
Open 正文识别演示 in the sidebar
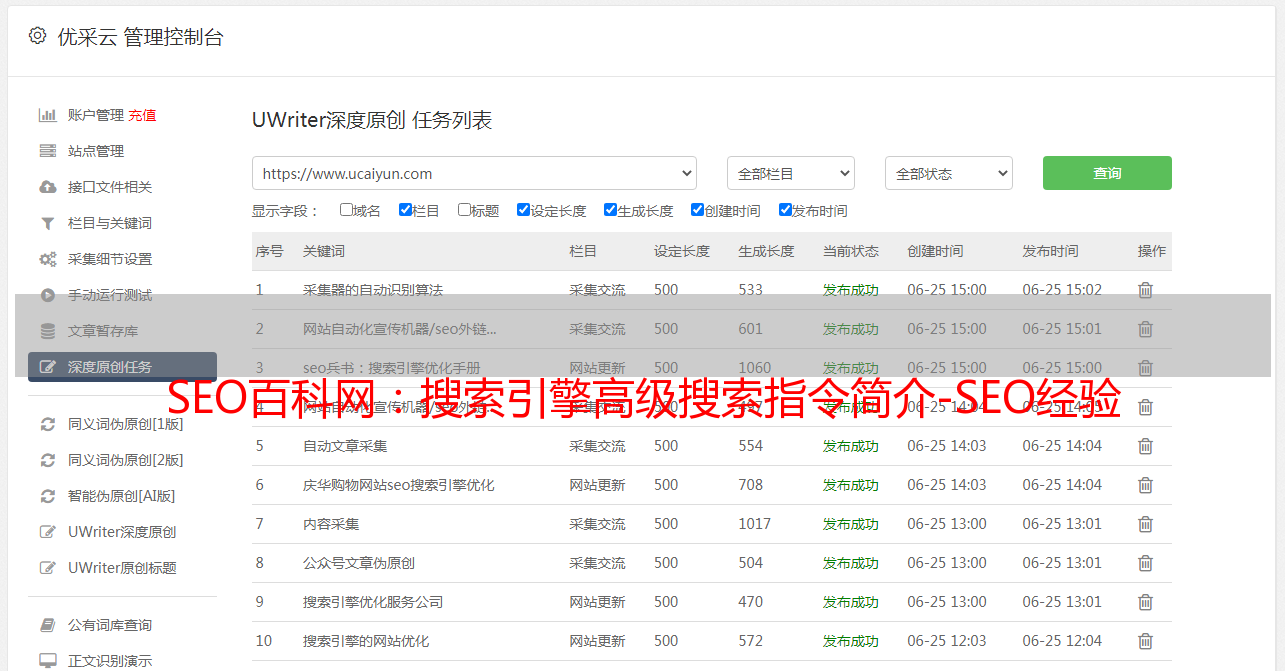(110, 661)
